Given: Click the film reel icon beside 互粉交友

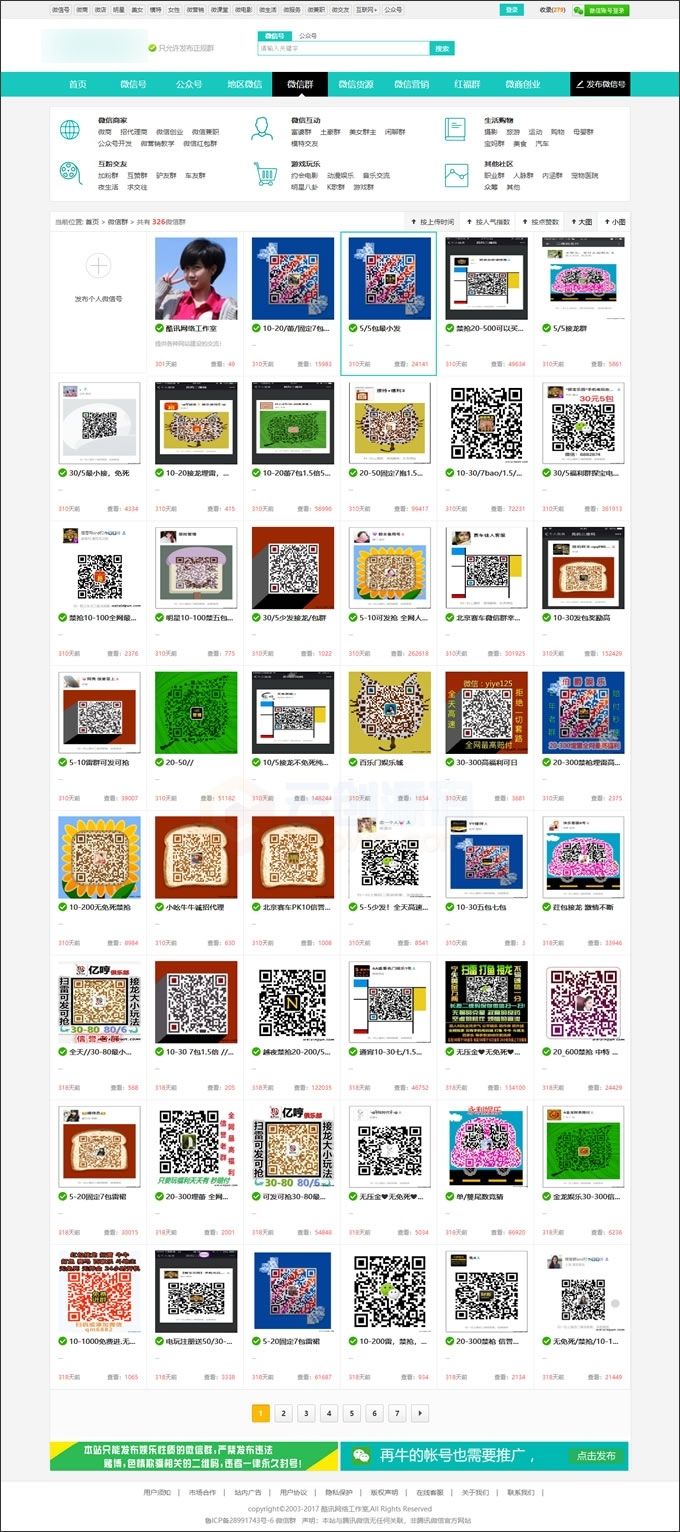Looking at the screenshot, I should click(69, 173).
